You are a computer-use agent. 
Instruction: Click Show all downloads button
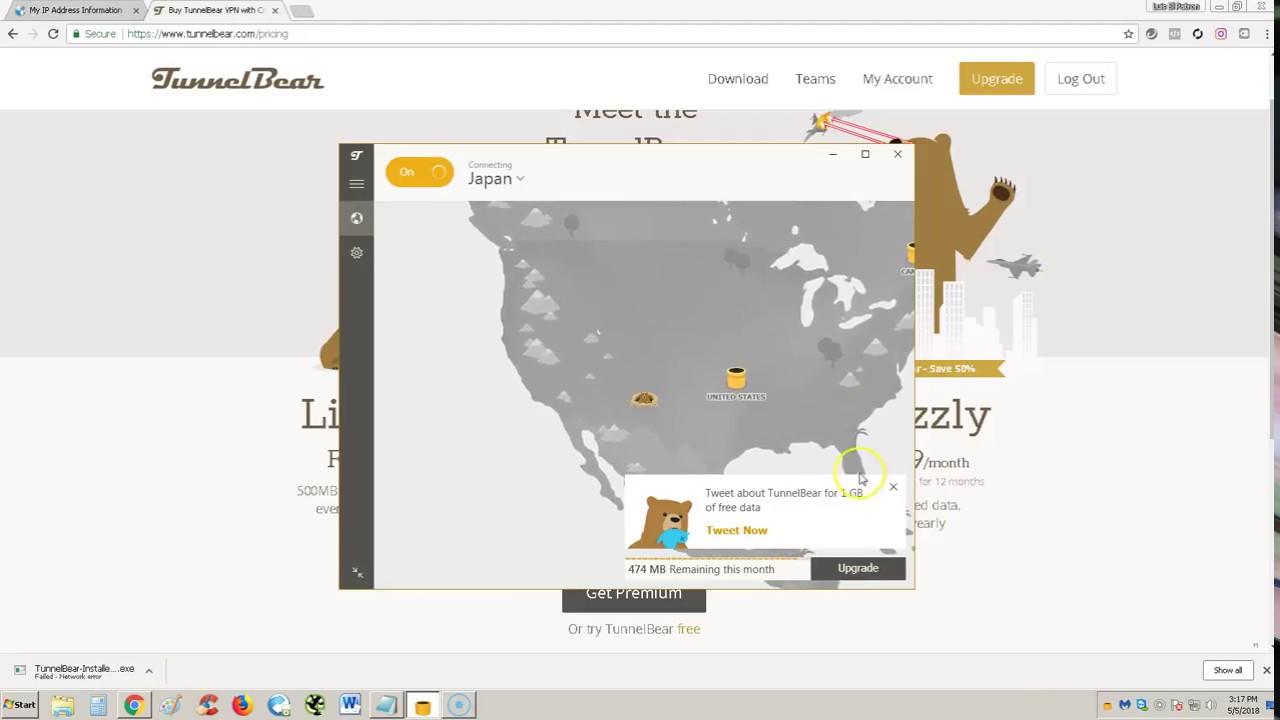coord(1228,670)
